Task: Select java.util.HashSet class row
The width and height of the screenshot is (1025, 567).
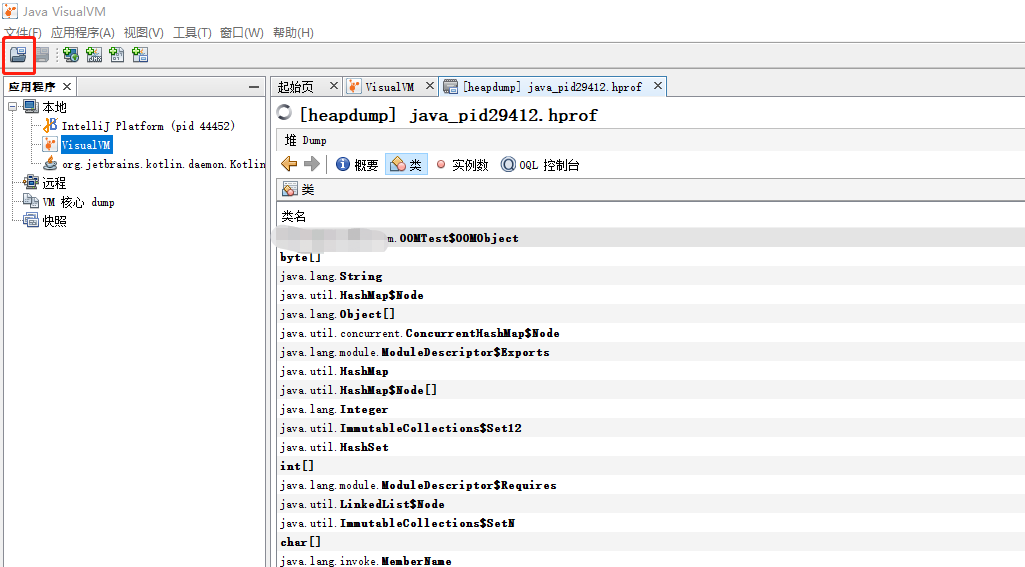Action: (x=650, y=447)
